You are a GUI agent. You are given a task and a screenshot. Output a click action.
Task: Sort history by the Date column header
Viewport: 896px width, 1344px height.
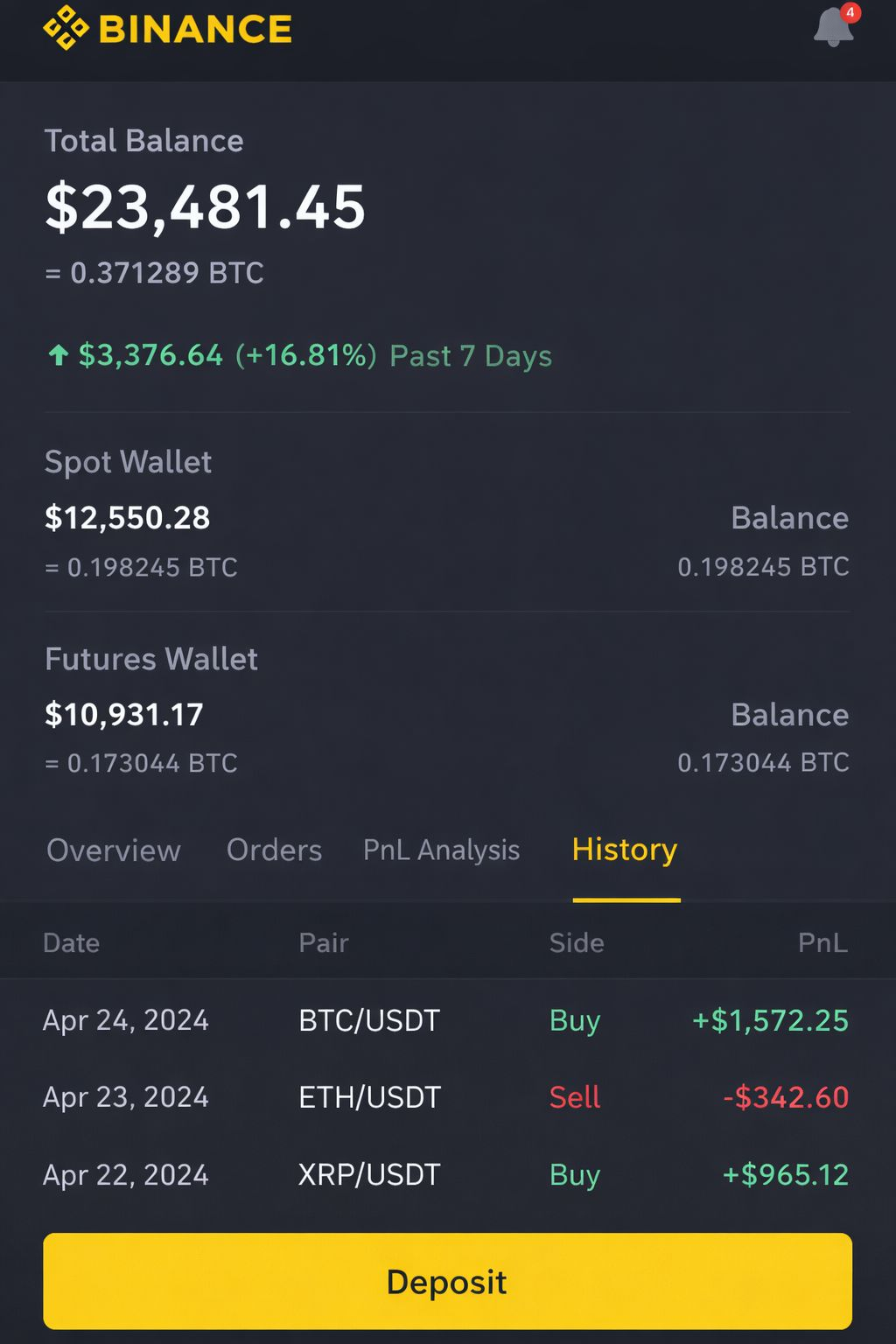pos(71,942)
